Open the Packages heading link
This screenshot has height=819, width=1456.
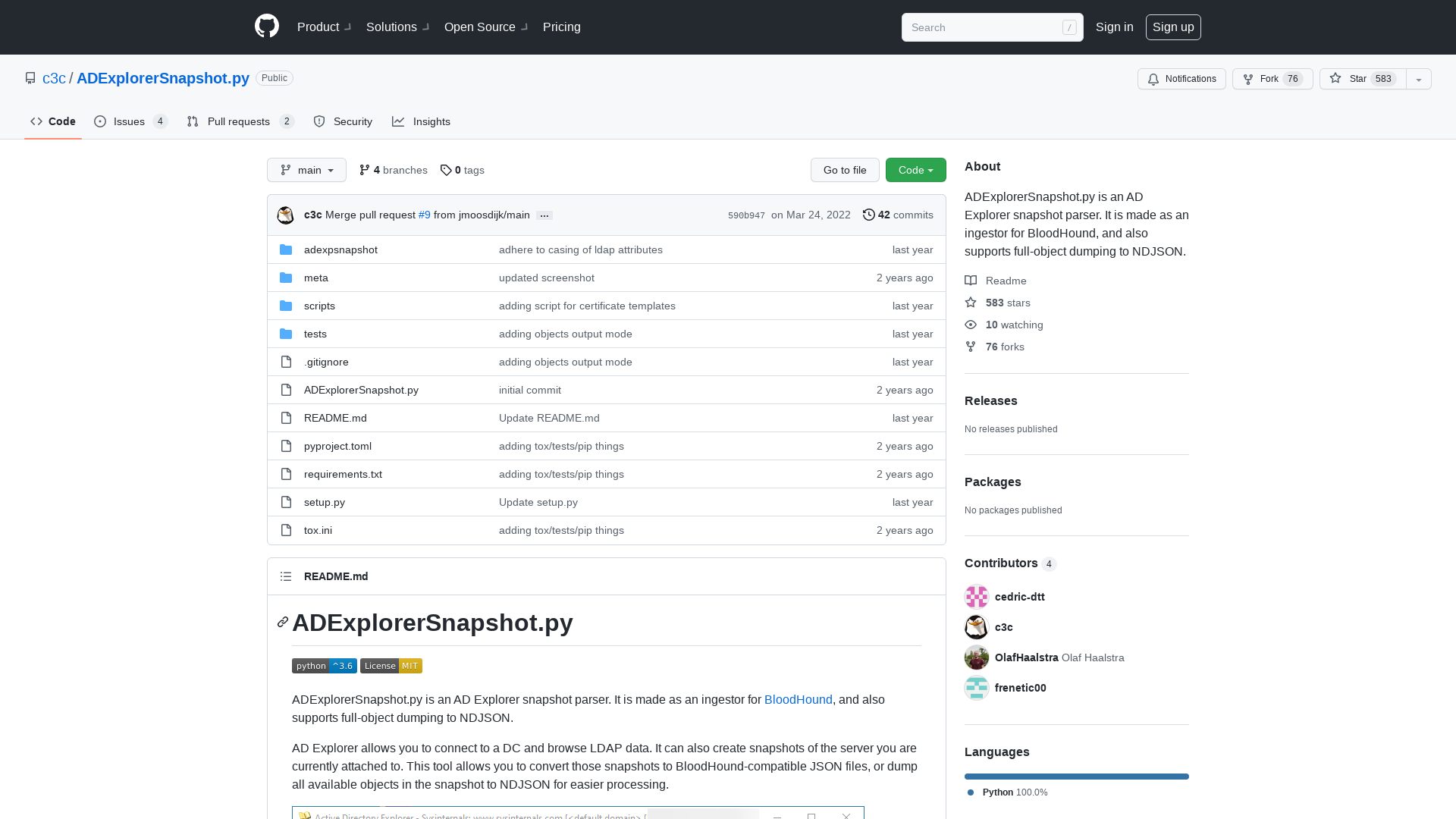coord(993,482)
